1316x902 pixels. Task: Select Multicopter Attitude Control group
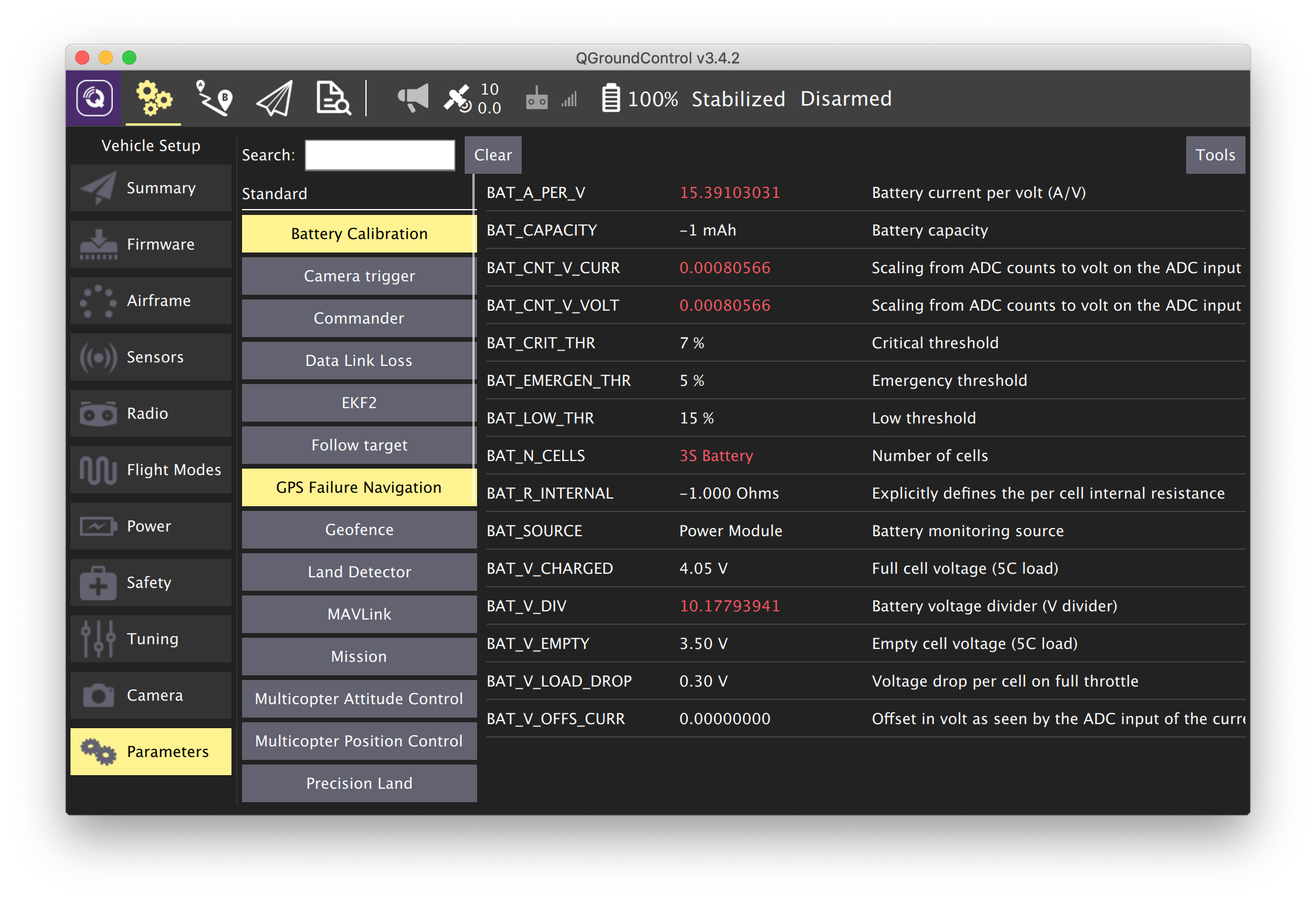point(359,699)
